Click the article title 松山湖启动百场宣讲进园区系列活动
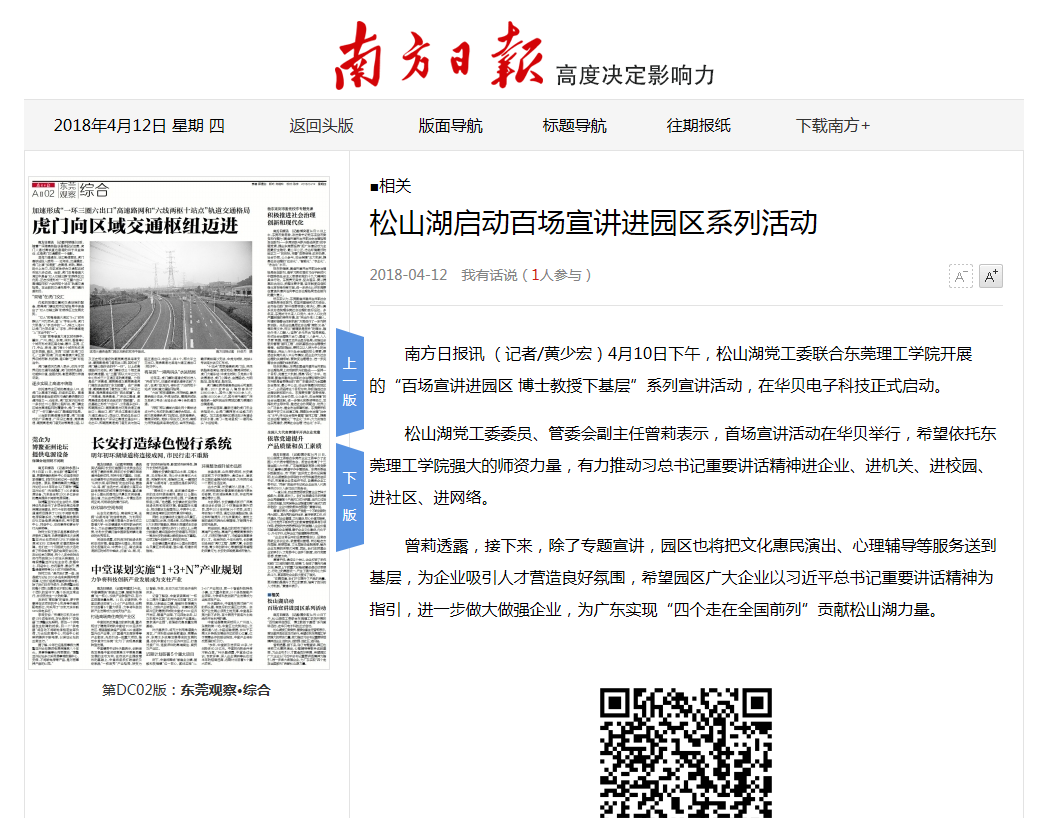1051x818 pixels. [593, 222]
